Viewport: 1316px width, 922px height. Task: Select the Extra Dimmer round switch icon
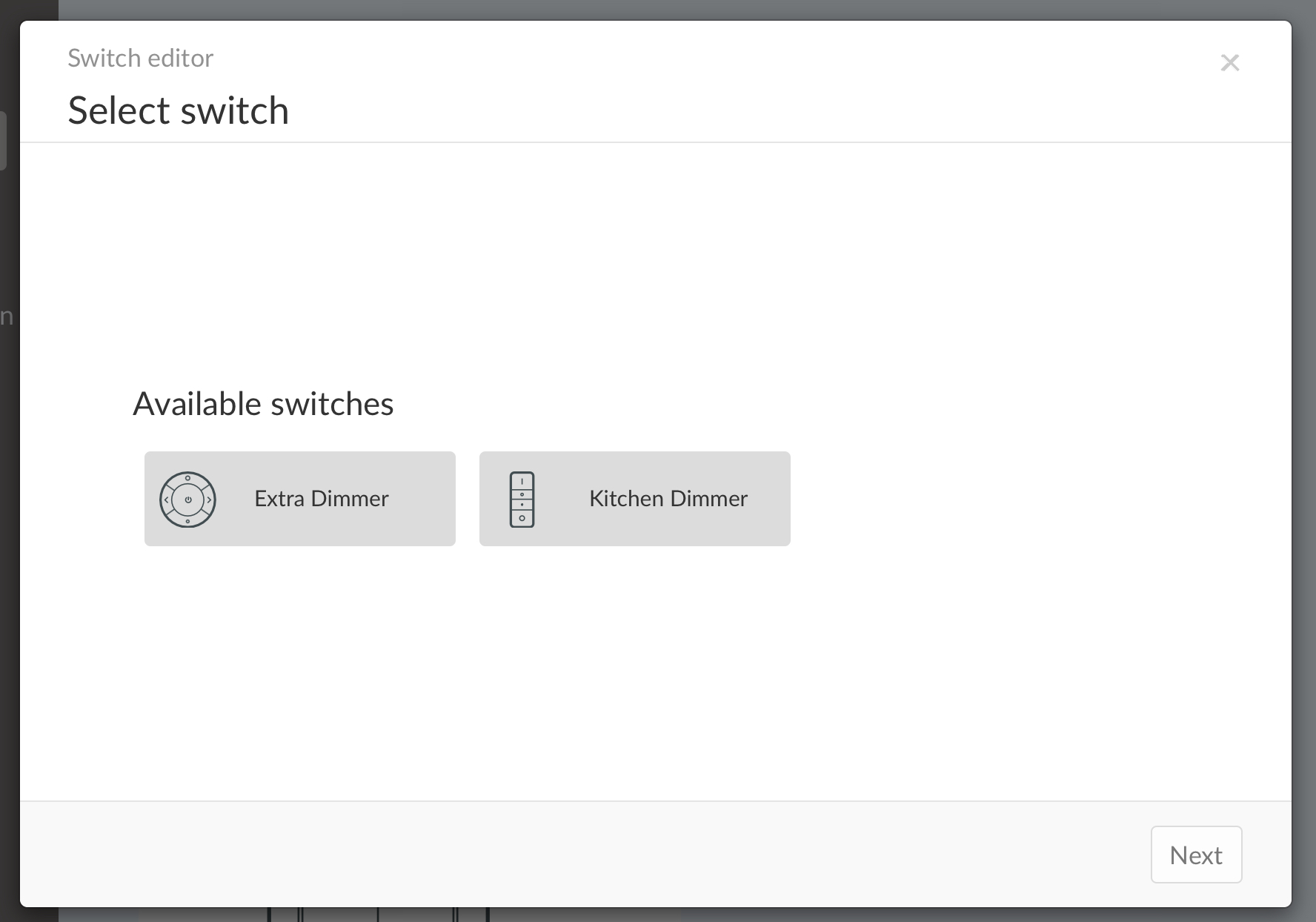coord(188,500)
